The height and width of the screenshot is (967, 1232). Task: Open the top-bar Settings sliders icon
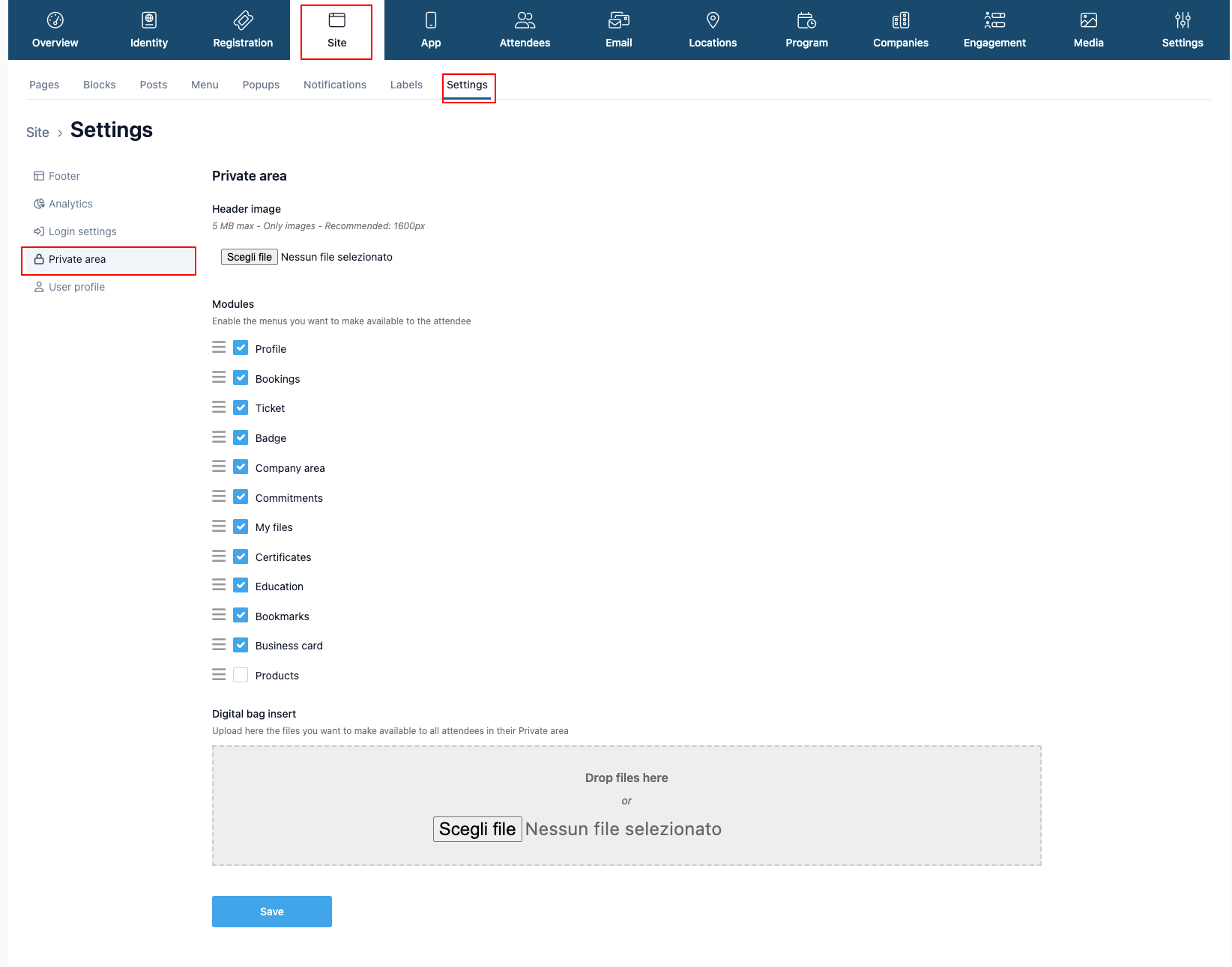1183,20
